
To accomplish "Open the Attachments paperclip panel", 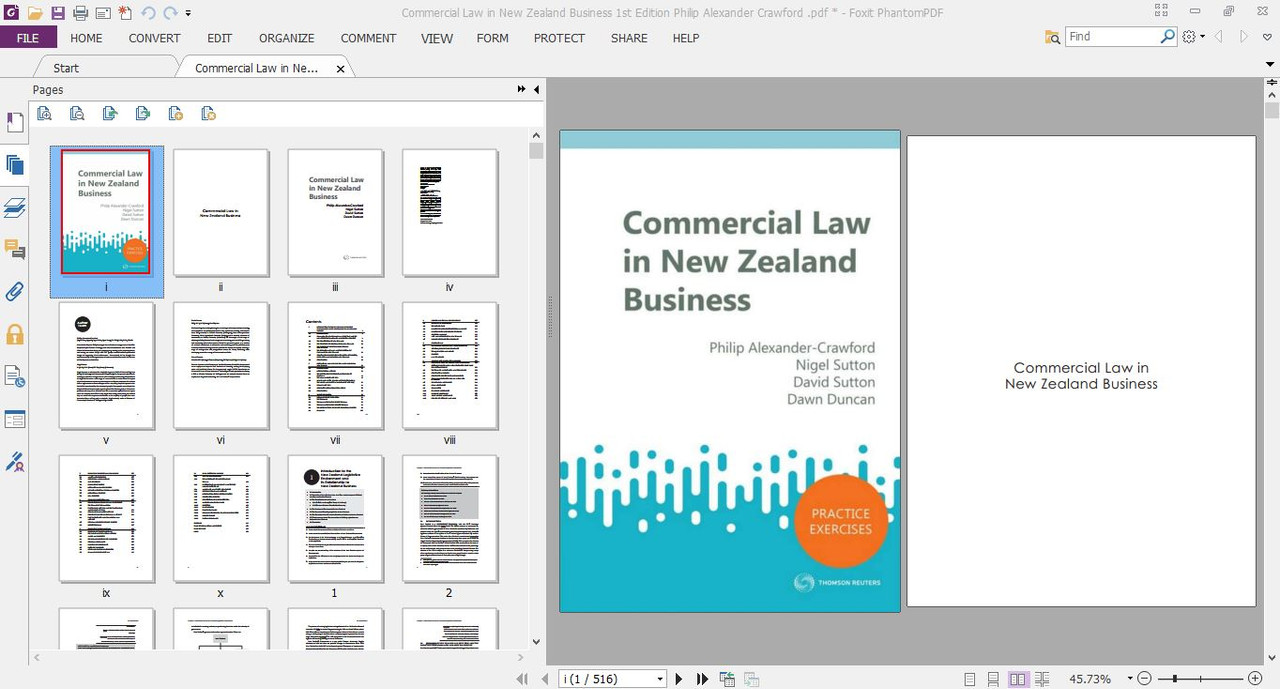I will [14, 292].
